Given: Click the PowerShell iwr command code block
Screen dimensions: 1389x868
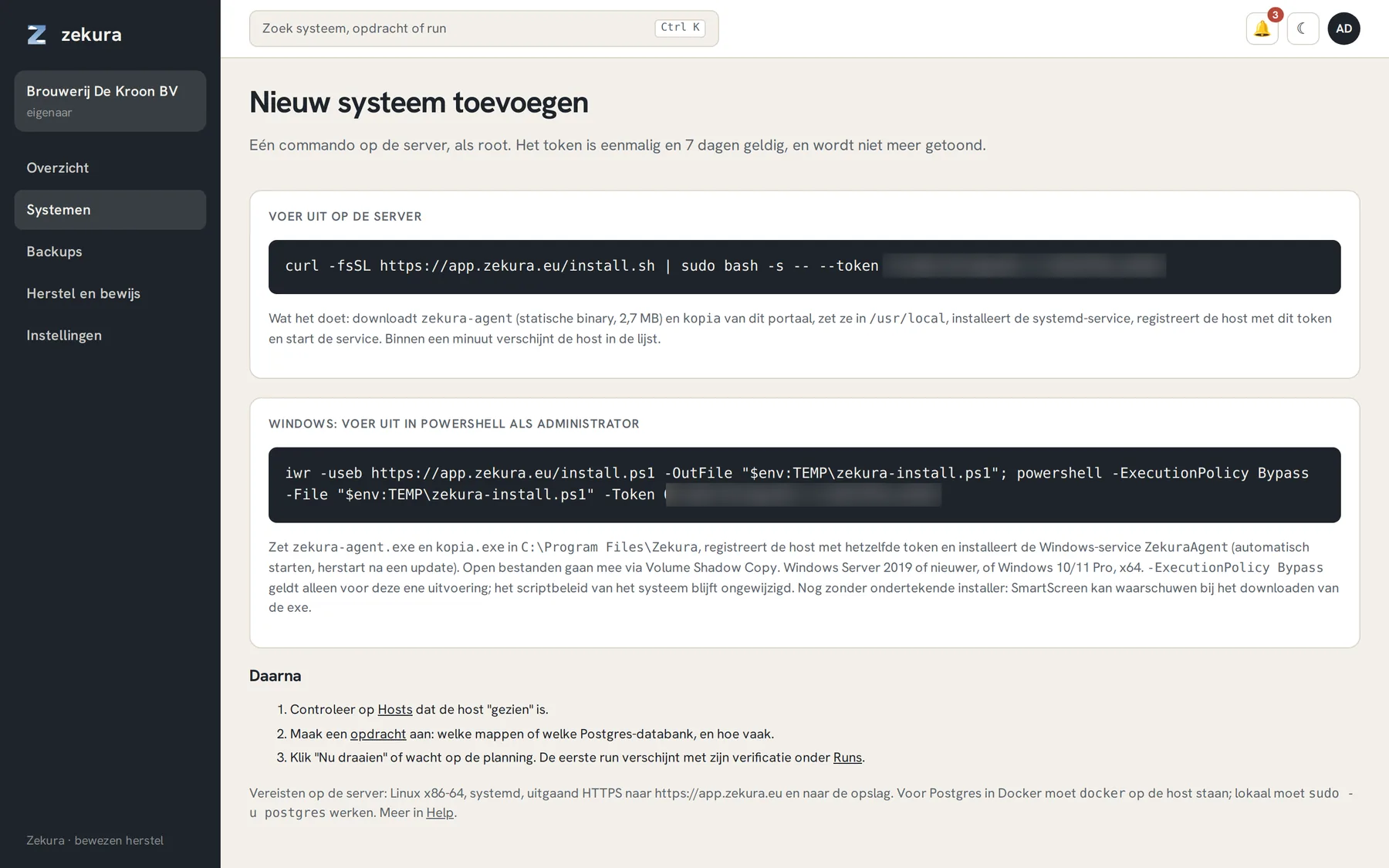Looking at the screenshot, I should coord(804,485).
